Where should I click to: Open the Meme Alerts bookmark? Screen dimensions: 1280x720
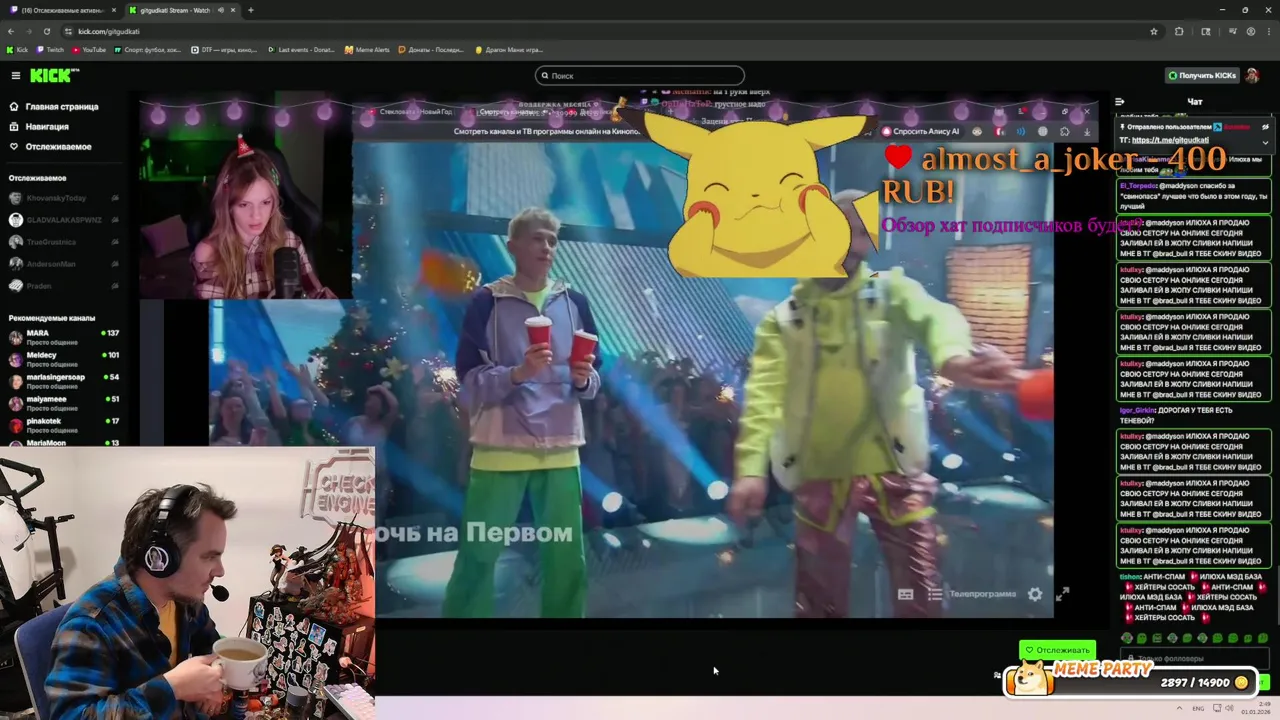367,49
